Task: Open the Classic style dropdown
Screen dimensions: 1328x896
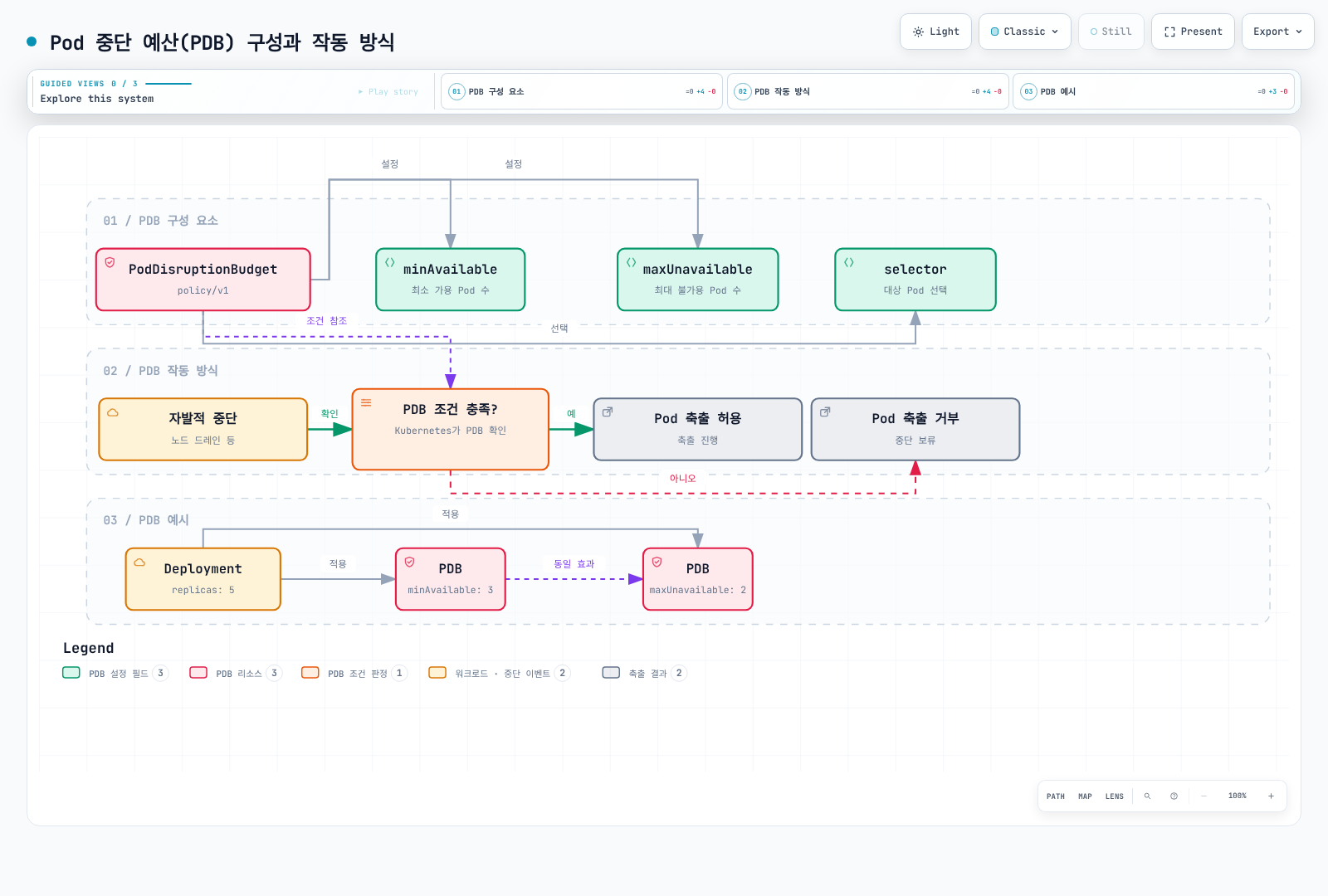Action: (1024, 32)
